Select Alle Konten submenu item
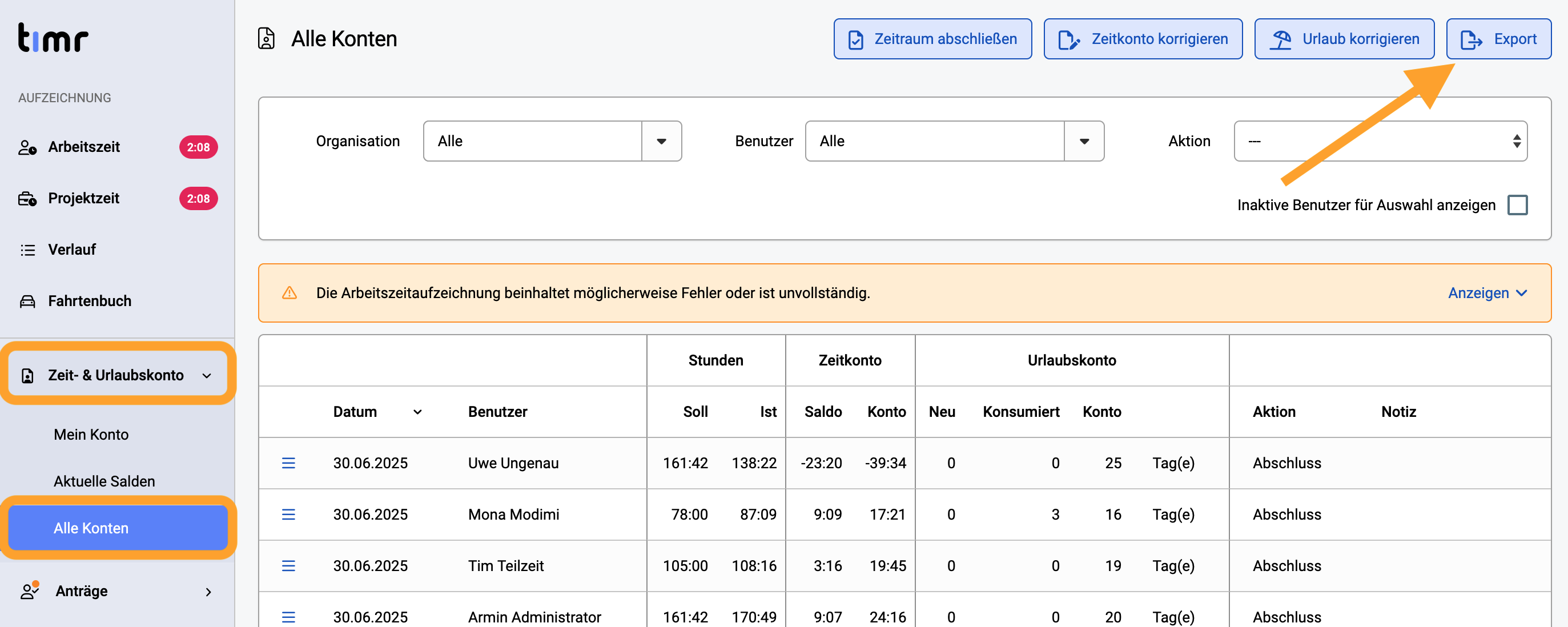Image resolution: width=1568 pixels, height=627 pixels. [x=118, y=528]
